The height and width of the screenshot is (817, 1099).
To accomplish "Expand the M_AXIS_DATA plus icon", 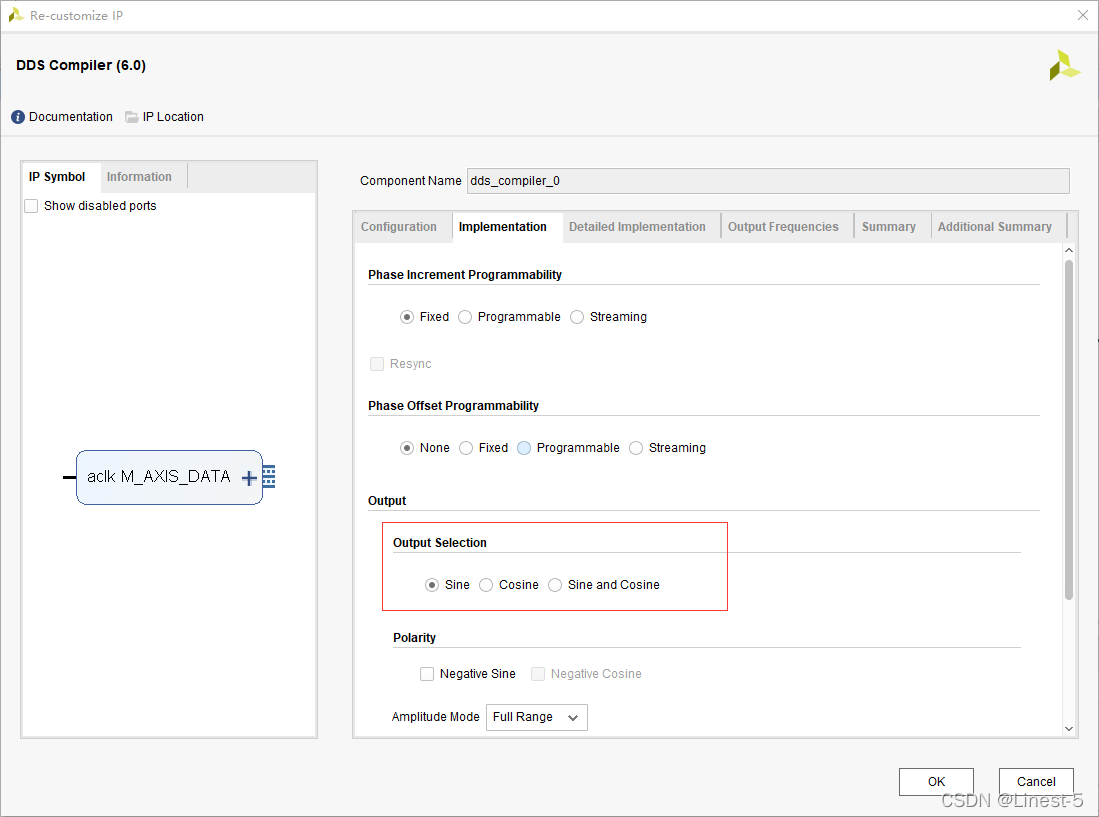I will (x=249, y=478).
